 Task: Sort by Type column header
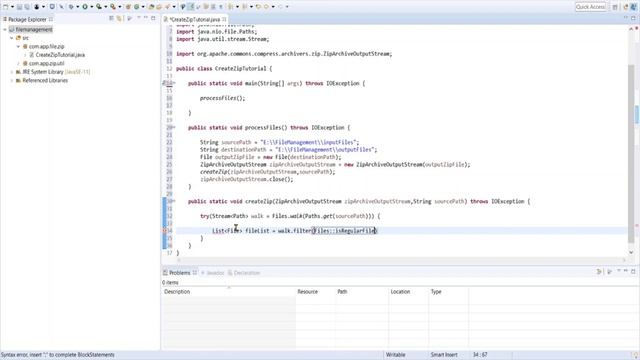448,291
